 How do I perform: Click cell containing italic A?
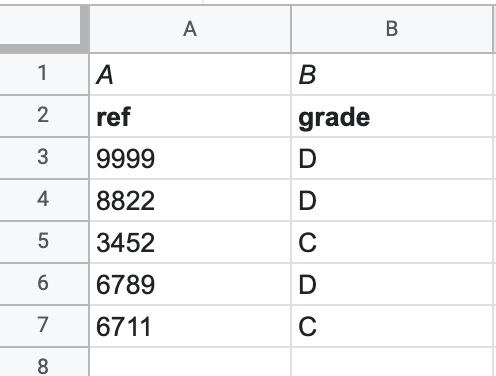[x=190, y=74]
